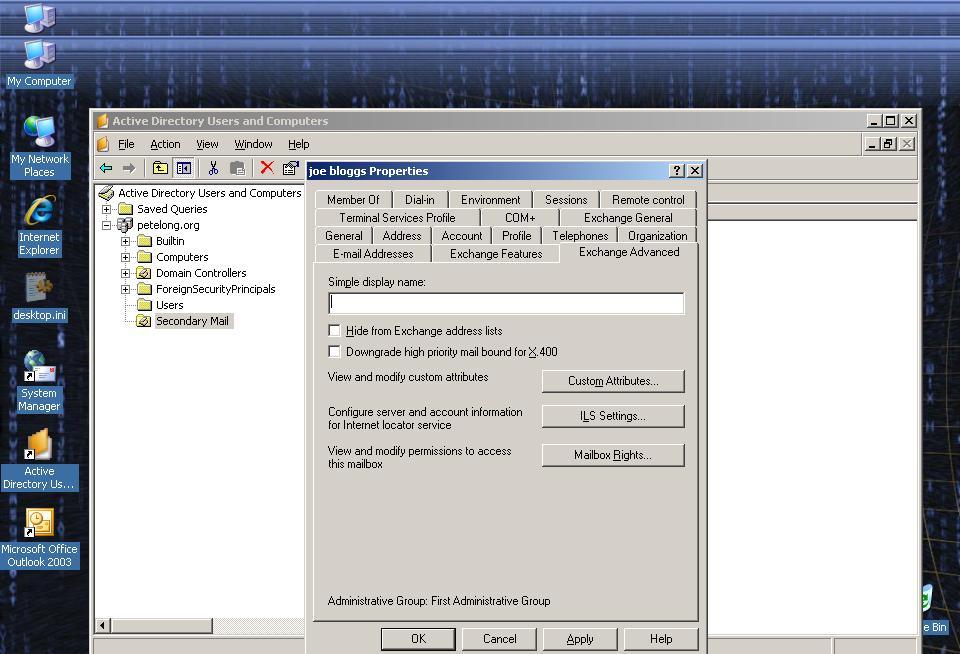Select Active Directory Users and Computers root node

pos(209,193)
